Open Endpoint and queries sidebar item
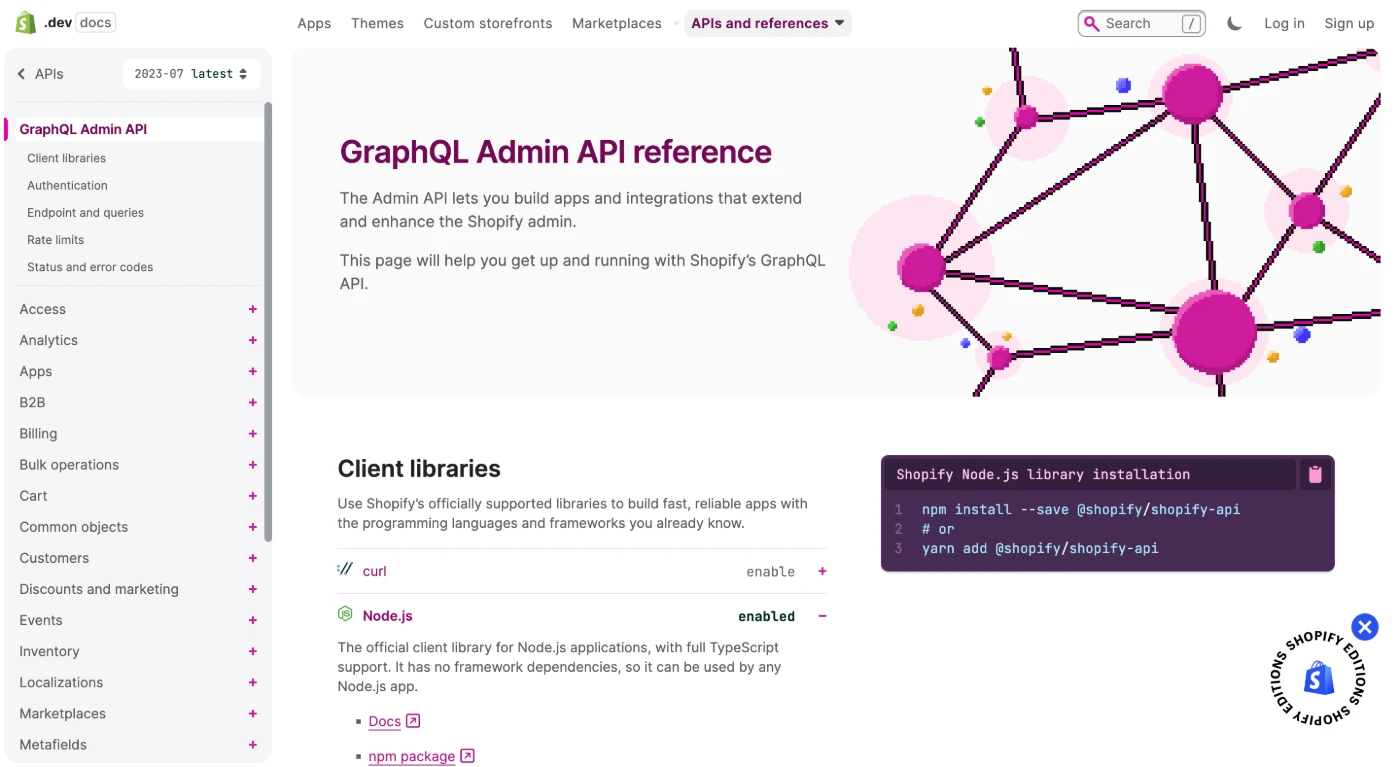 point(85,212)
